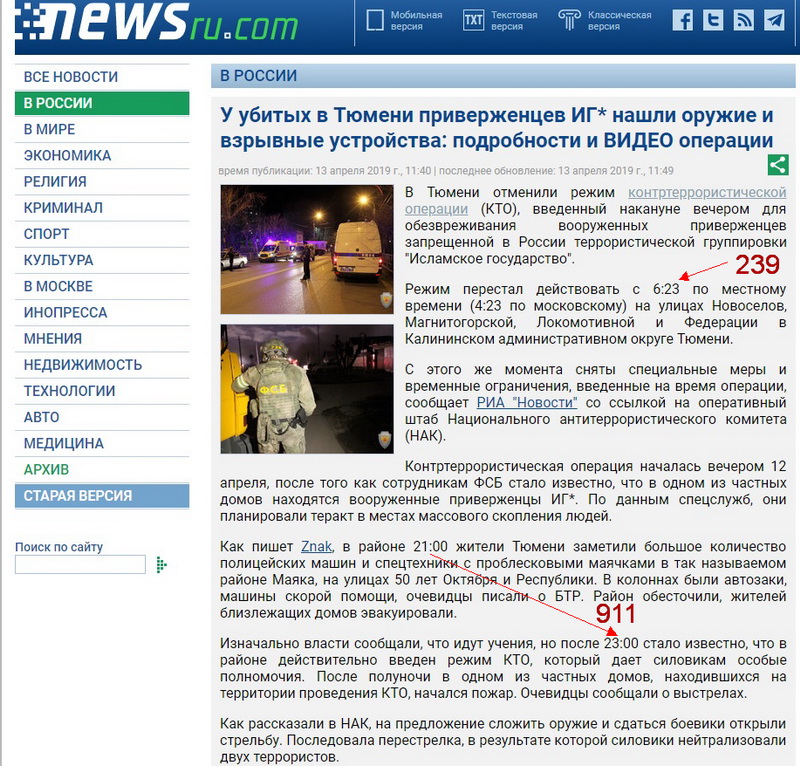Open В МИРЕ section
800x766 pixels.
click(x=102, y=129)
